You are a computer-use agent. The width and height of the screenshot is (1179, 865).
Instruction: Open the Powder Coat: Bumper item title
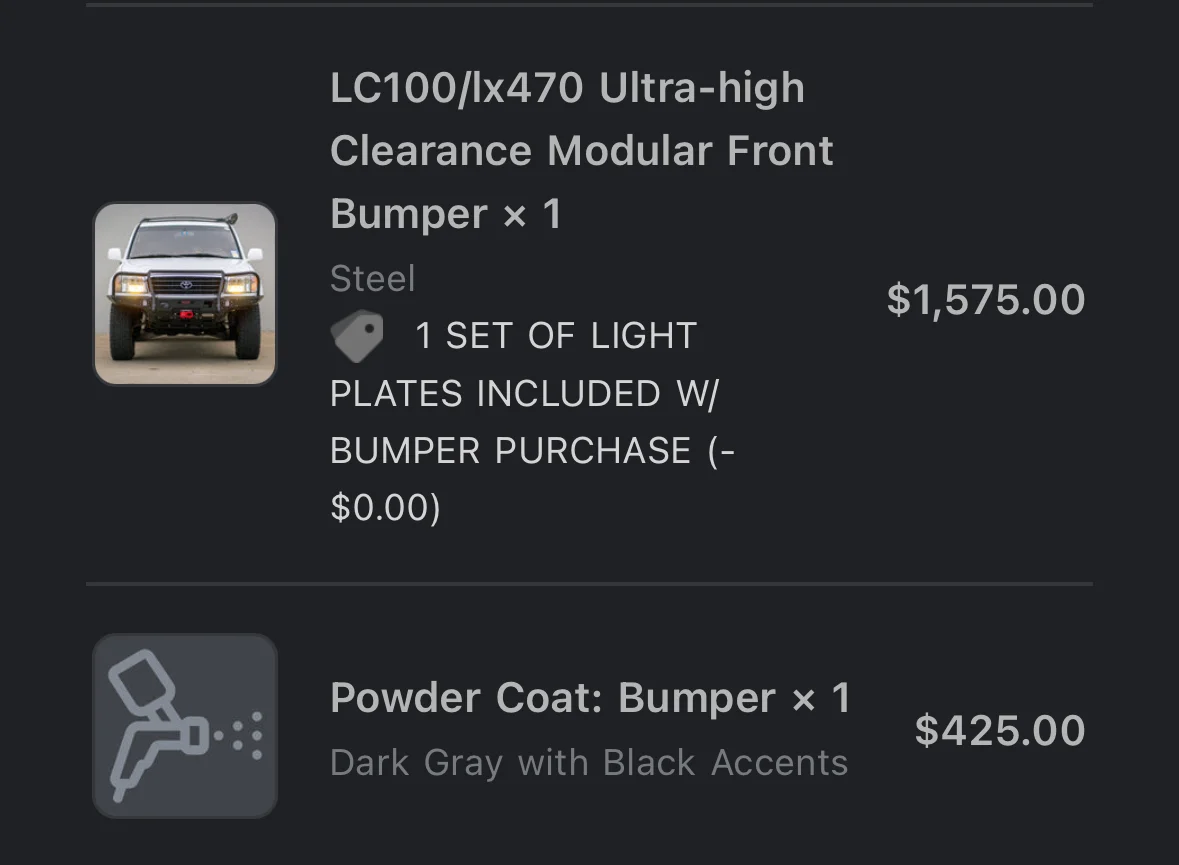[590, 697]
